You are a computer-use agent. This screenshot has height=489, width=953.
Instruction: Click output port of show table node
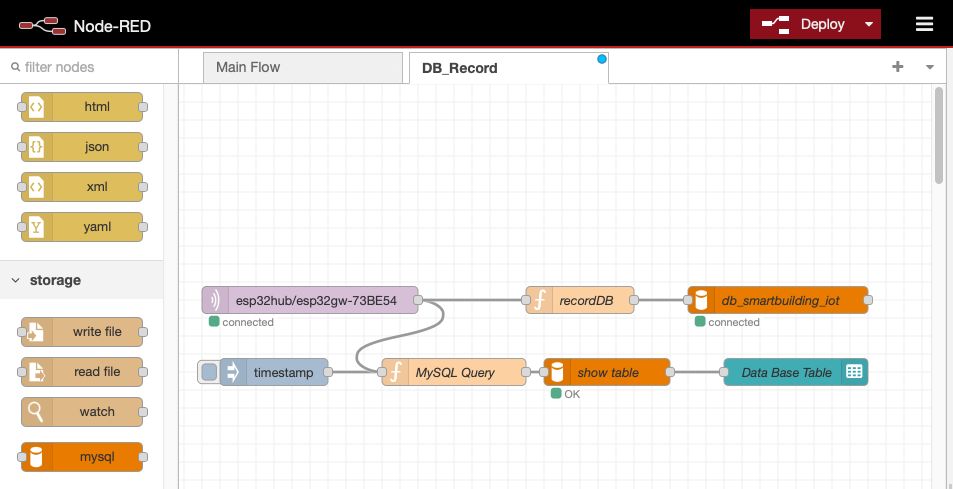pyautogui.click(x=670, y=372)
